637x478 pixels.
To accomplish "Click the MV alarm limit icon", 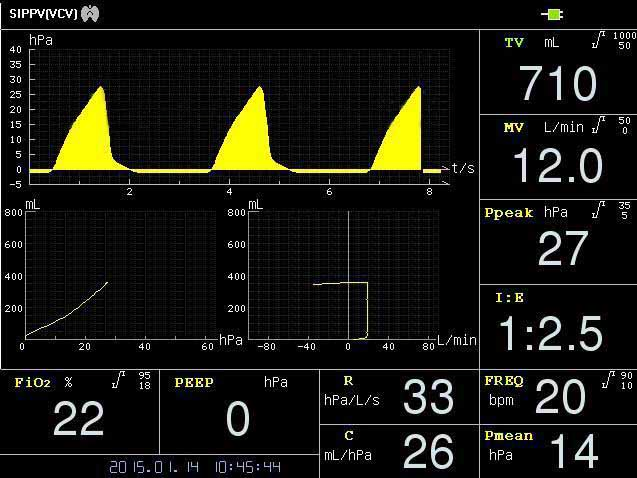I will [x=599, y=124].
